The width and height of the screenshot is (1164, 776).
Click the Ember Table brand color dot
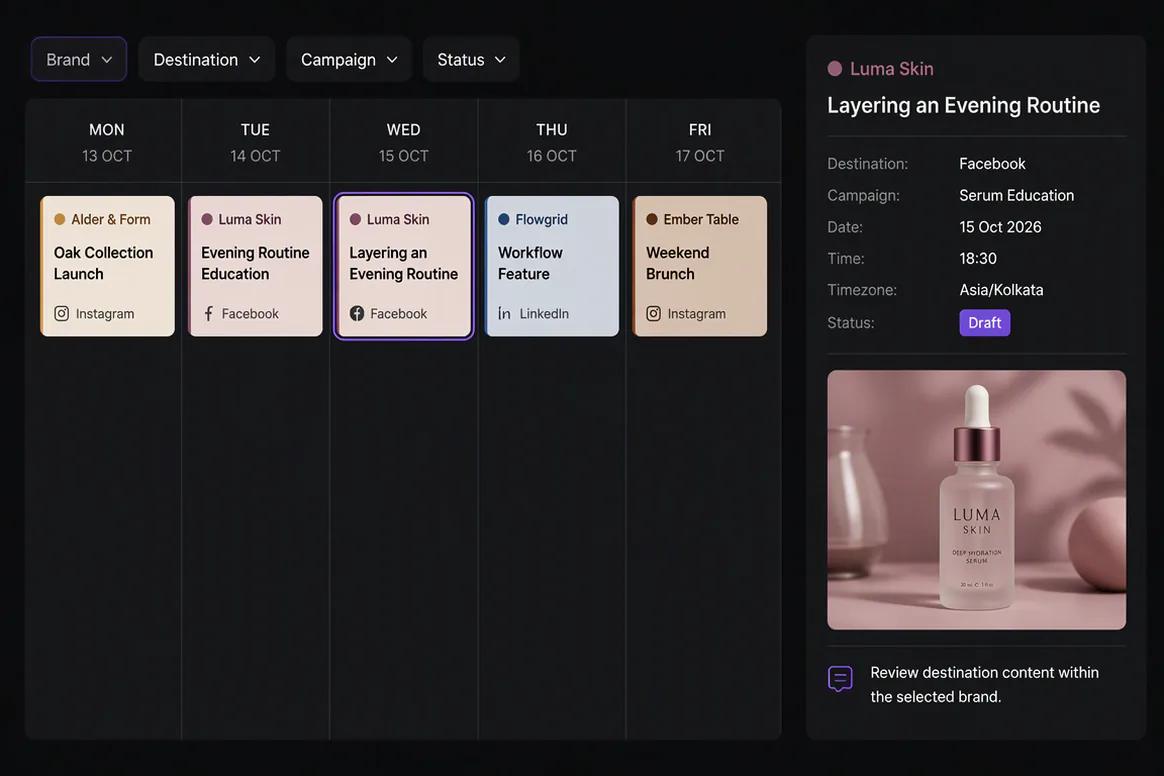[652, 219]
